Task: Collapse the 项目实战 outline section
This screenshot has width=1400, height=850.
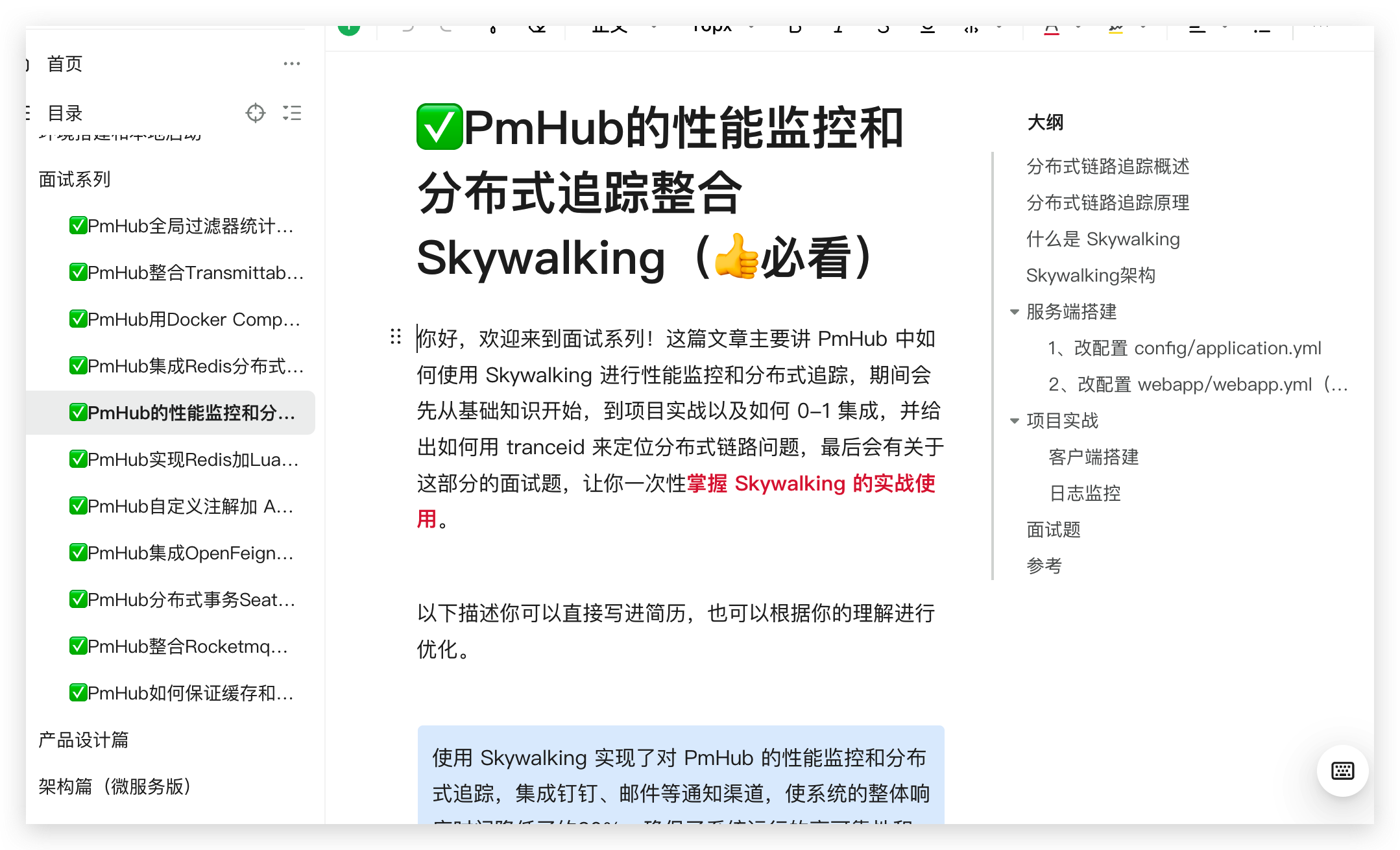Action: coord(1014,421)
